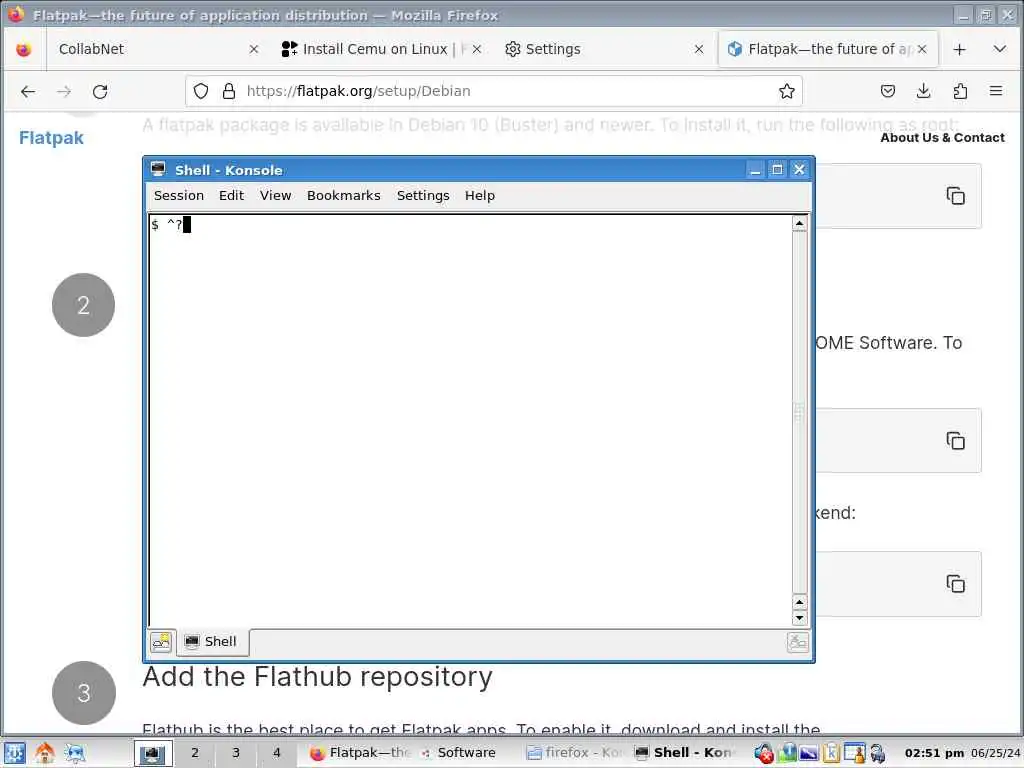Image resolution: width=1024 pixels, height=768 pixels.
Task: Open About Us & Contact link
Action: 942,138
